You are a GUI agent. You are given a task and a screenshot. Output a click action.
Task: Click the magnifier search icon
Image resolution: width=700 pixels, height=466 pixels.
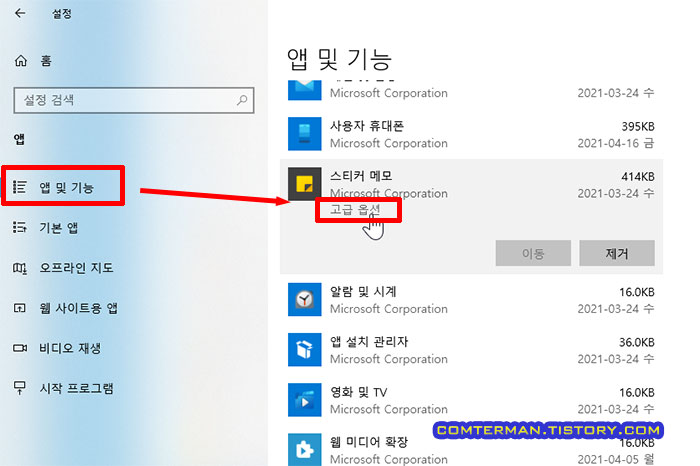click(x=242, y=100)
